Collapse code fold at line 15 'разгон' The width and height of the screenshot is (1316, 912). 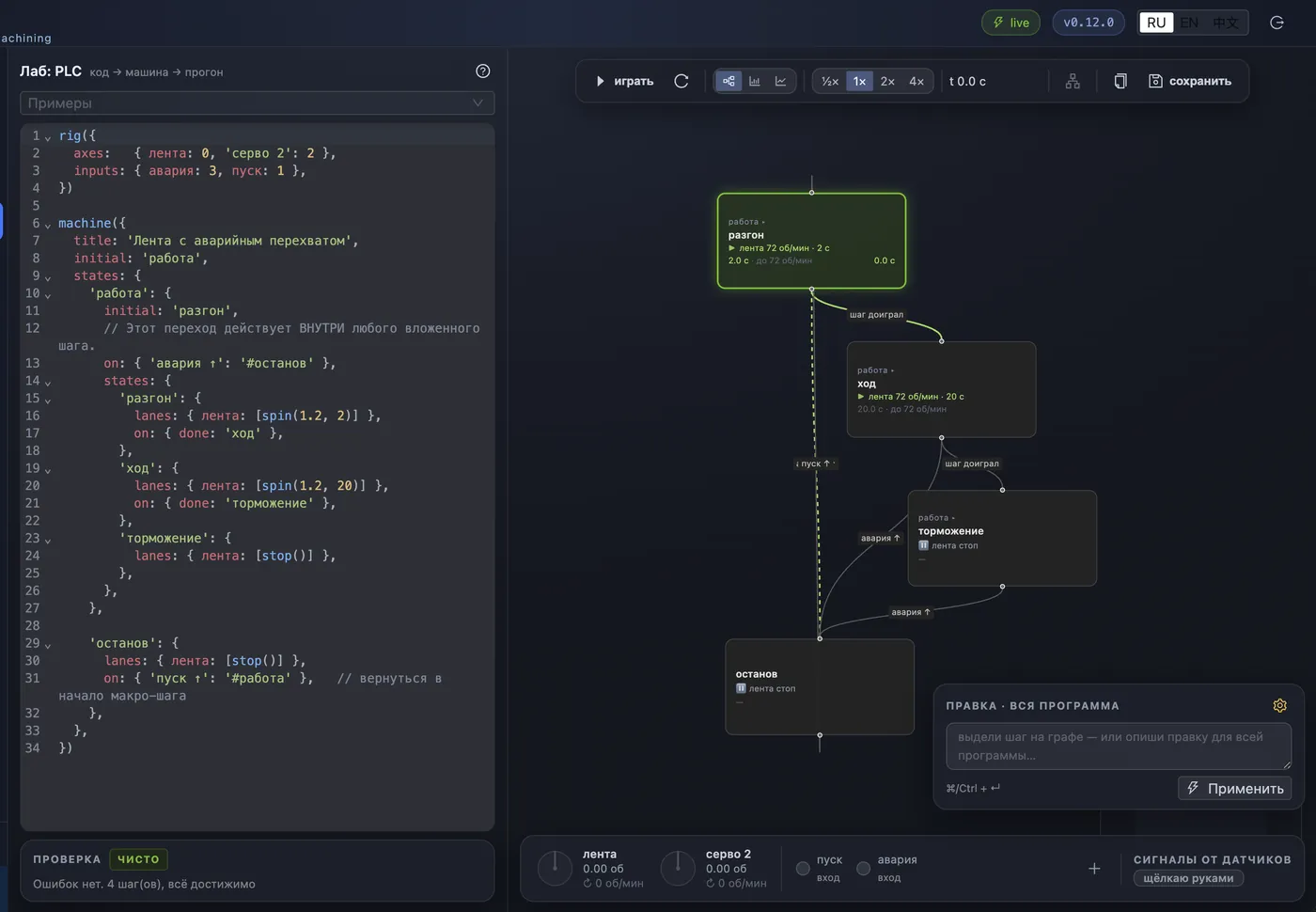tap(48, 401)
